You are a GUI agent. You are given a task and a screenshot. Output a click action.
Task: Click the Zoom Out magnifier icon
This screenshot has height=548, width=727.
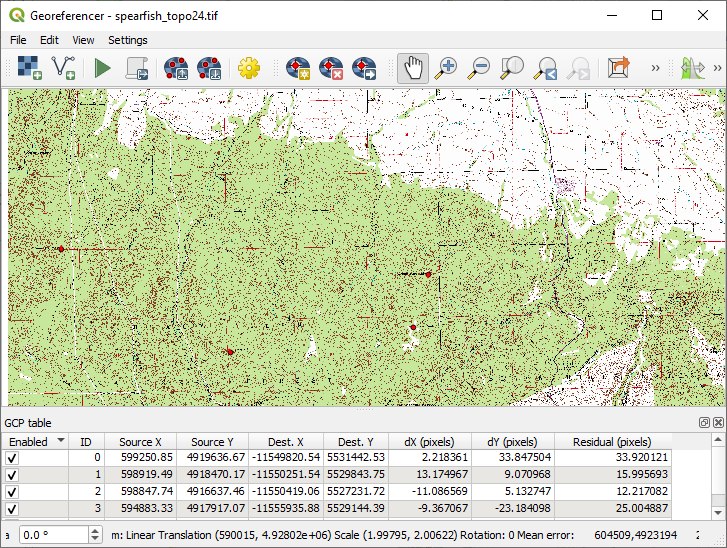point(479,68)
